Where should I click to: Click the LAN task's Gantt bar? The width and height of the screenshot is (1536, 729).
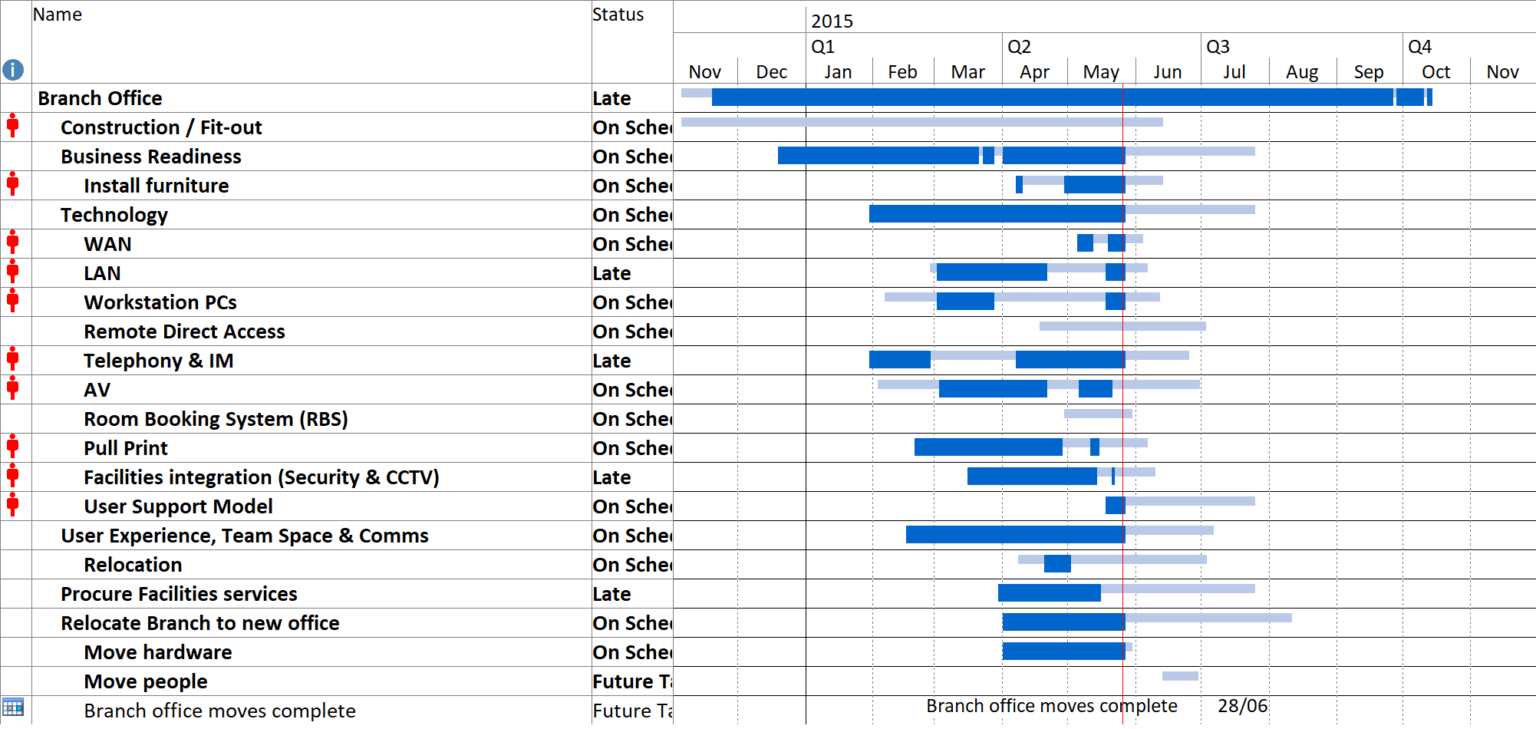click(x=990, y=271)
